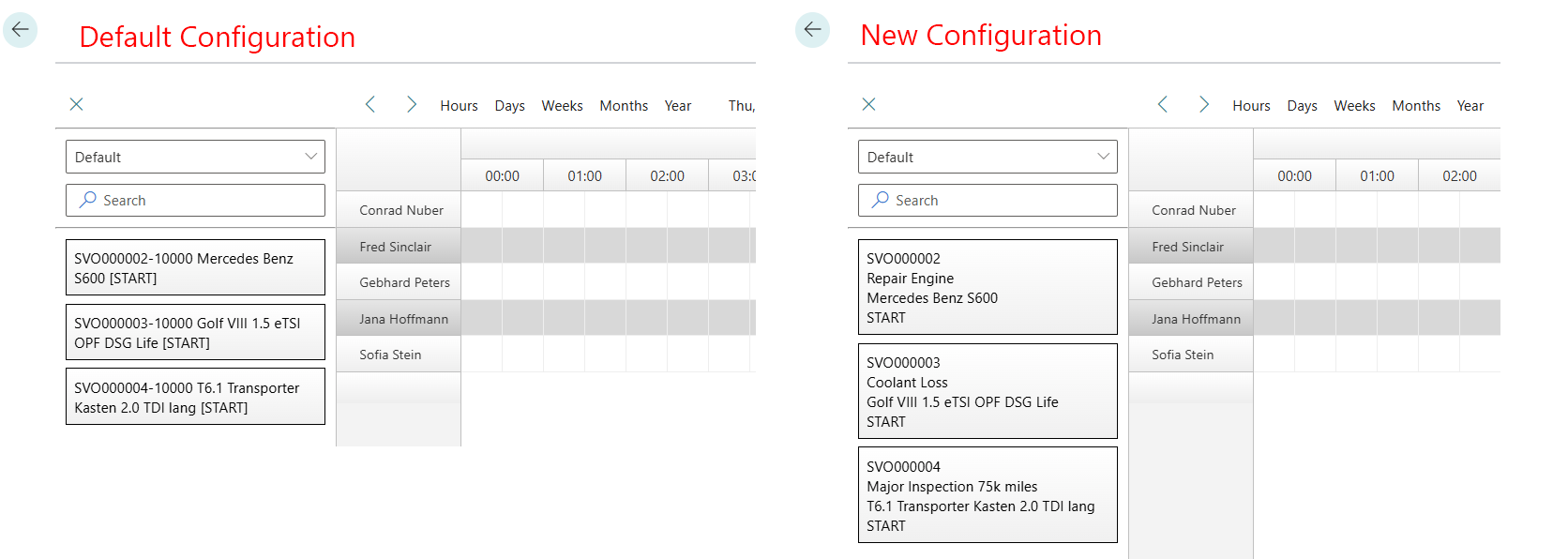Focus the Search field in Default Configuration
This screenshot has width=1568, height=559.
point(195,200)
